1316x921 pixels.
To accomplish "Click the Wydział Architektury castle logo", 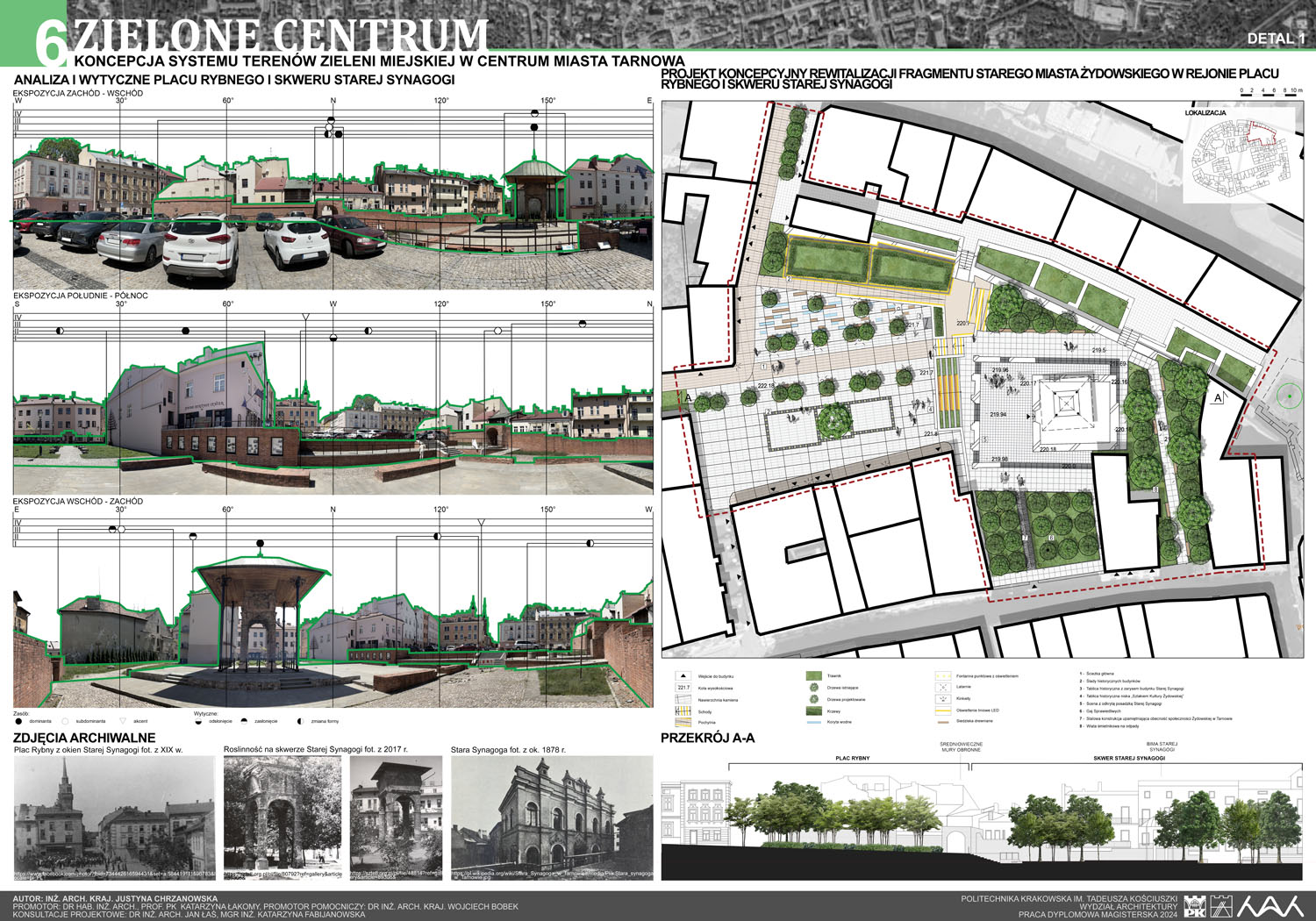I will [1219, 906].
